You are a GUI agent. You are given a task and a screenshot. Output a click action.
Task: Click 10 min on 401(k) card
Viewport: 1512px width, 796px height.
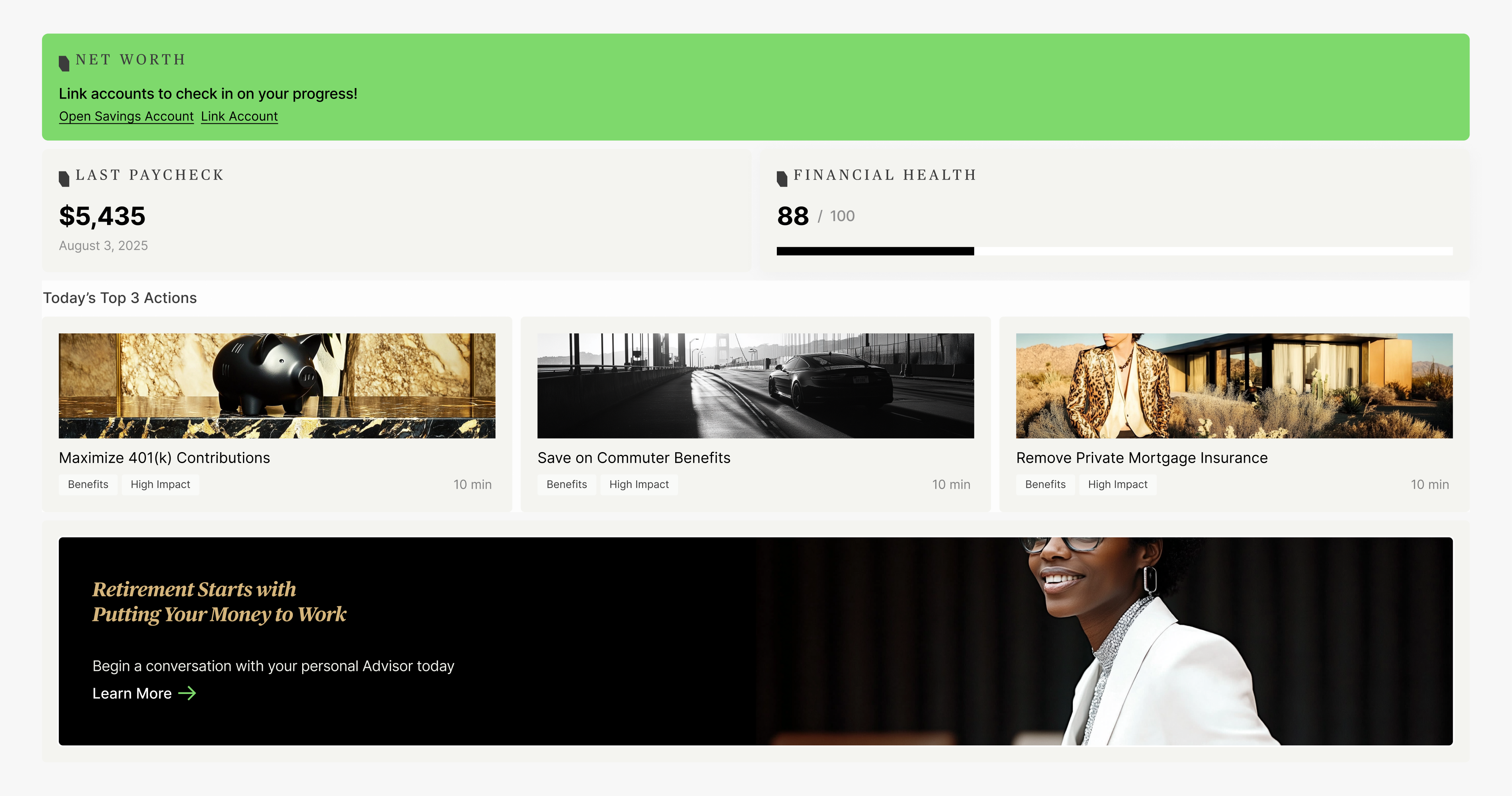tap(472, 484)
